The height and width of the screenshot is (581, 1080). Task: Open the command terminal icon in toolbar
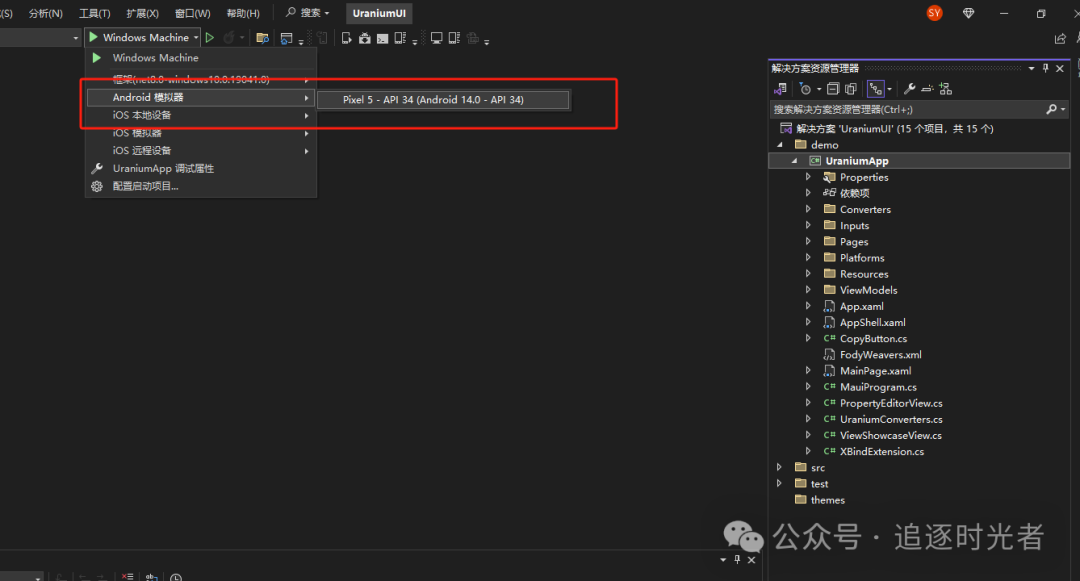click(x=382, y=38)
